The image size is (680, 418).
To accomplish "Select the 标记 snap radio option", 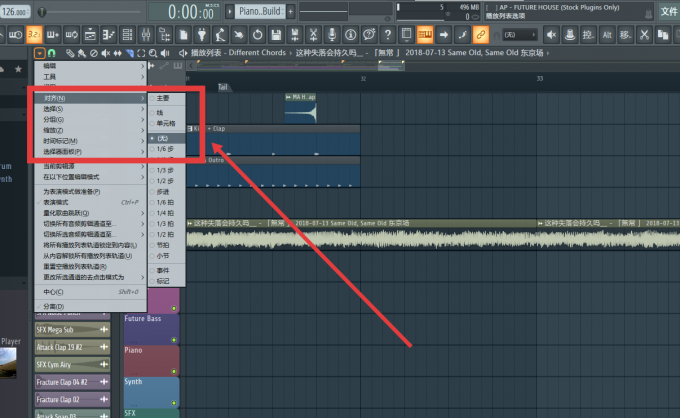I will pyautogui.click(x=167, y=281).
